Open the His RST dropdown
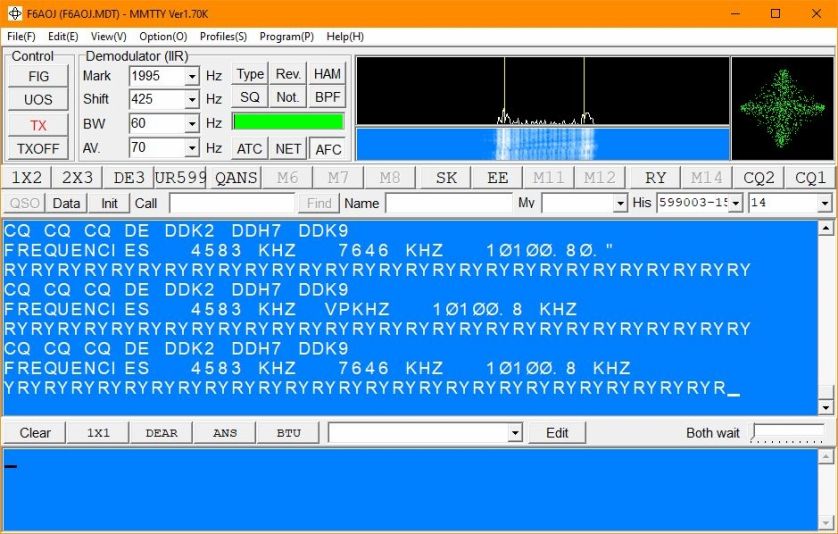 [736, 204]
